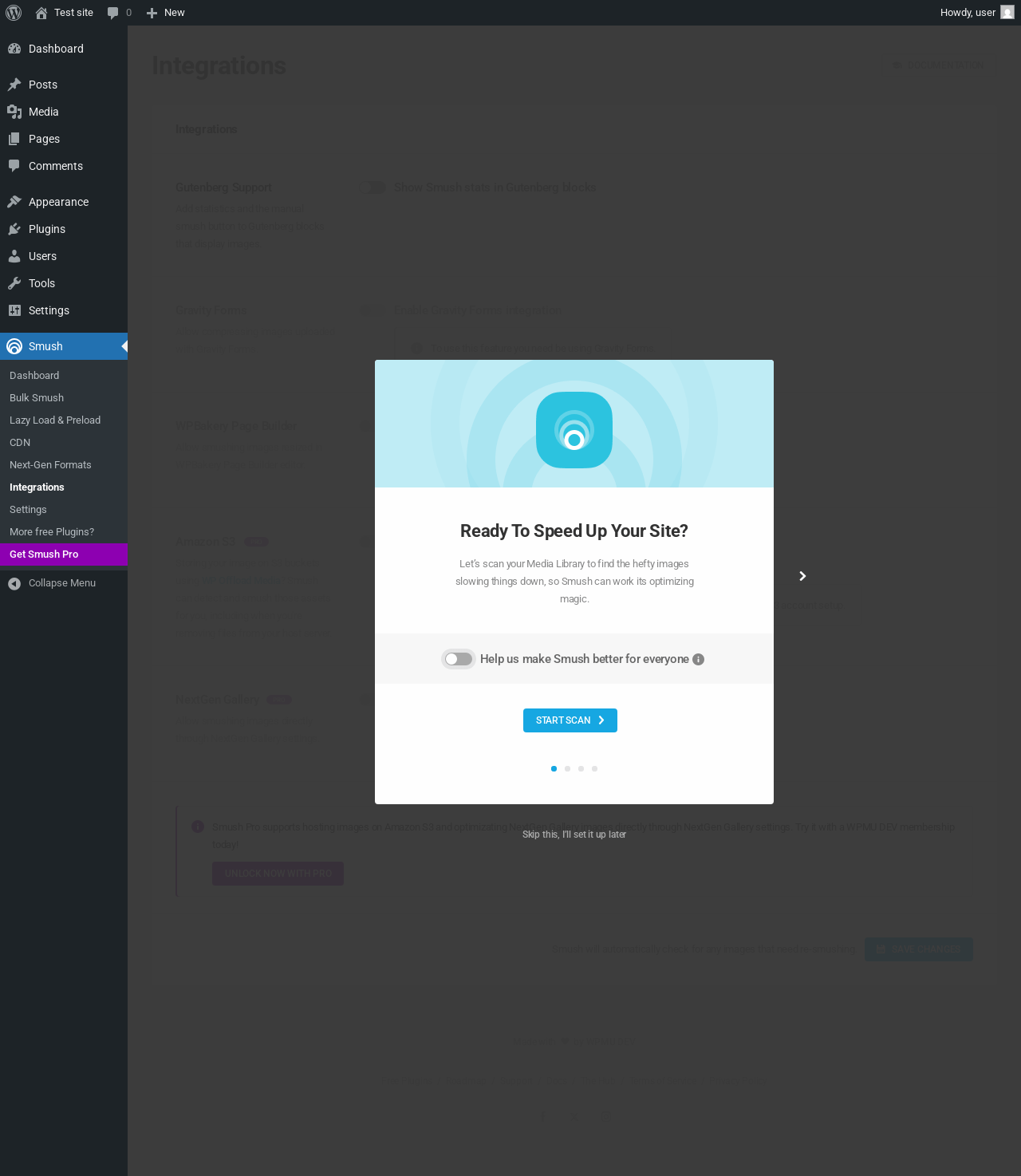Open the Media menu item

(x=64, y=112)
